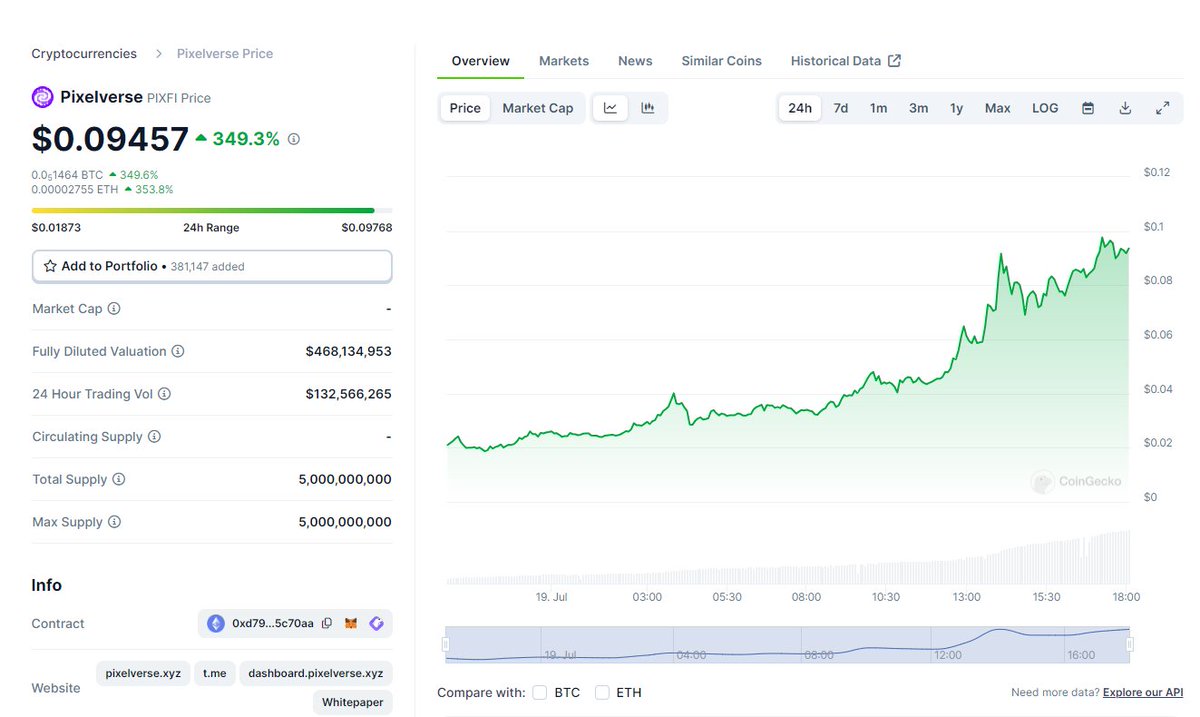Select the 3m time range
The width and height of the screenshot is (1200, 717).
click(918, 108)
